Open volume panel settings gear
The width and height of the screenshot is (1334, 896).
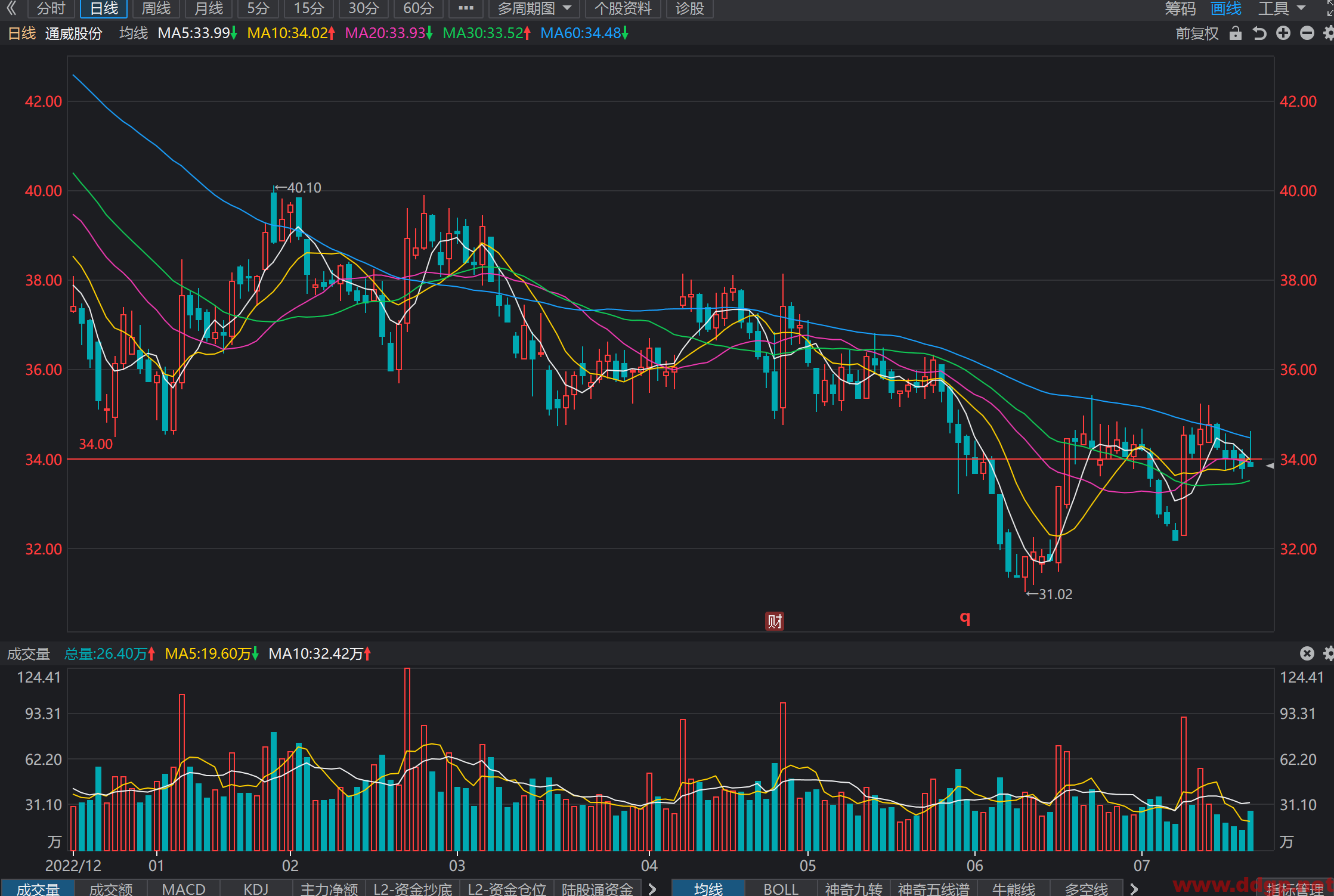(1329, 653)
